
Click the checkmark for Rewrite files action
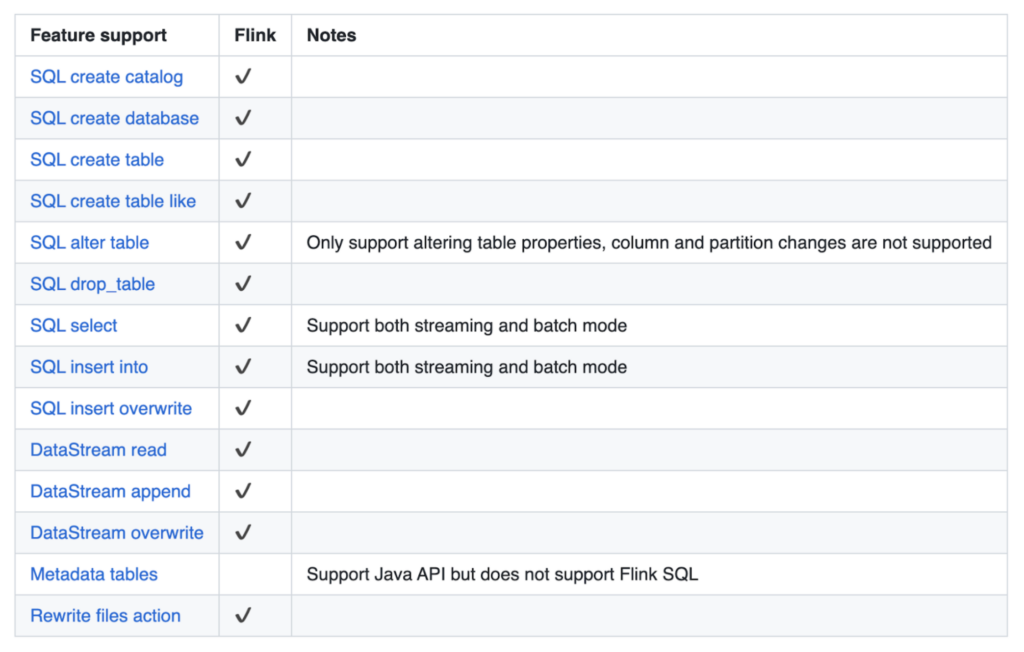(x=243, y=616)
